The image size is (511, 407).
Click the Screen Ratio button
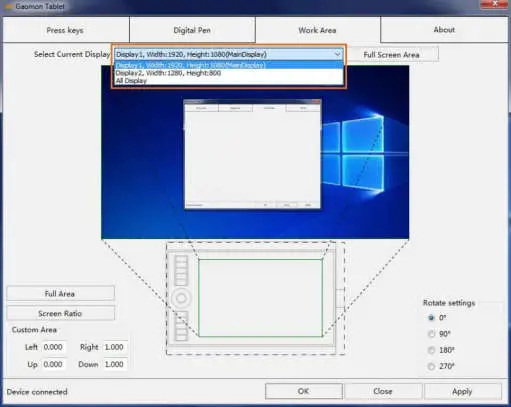[60, 313]
